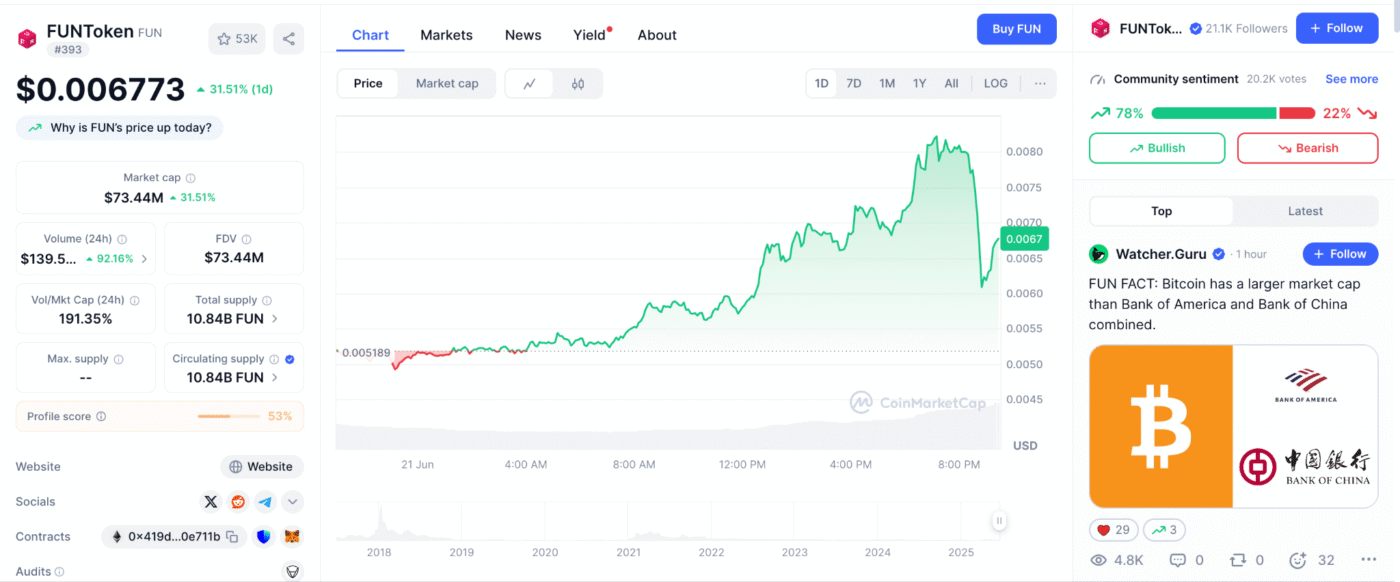This screenshot has height=582, width=1400.
Task: Add FUN to watchlist star button
Action: click(236, 39)
